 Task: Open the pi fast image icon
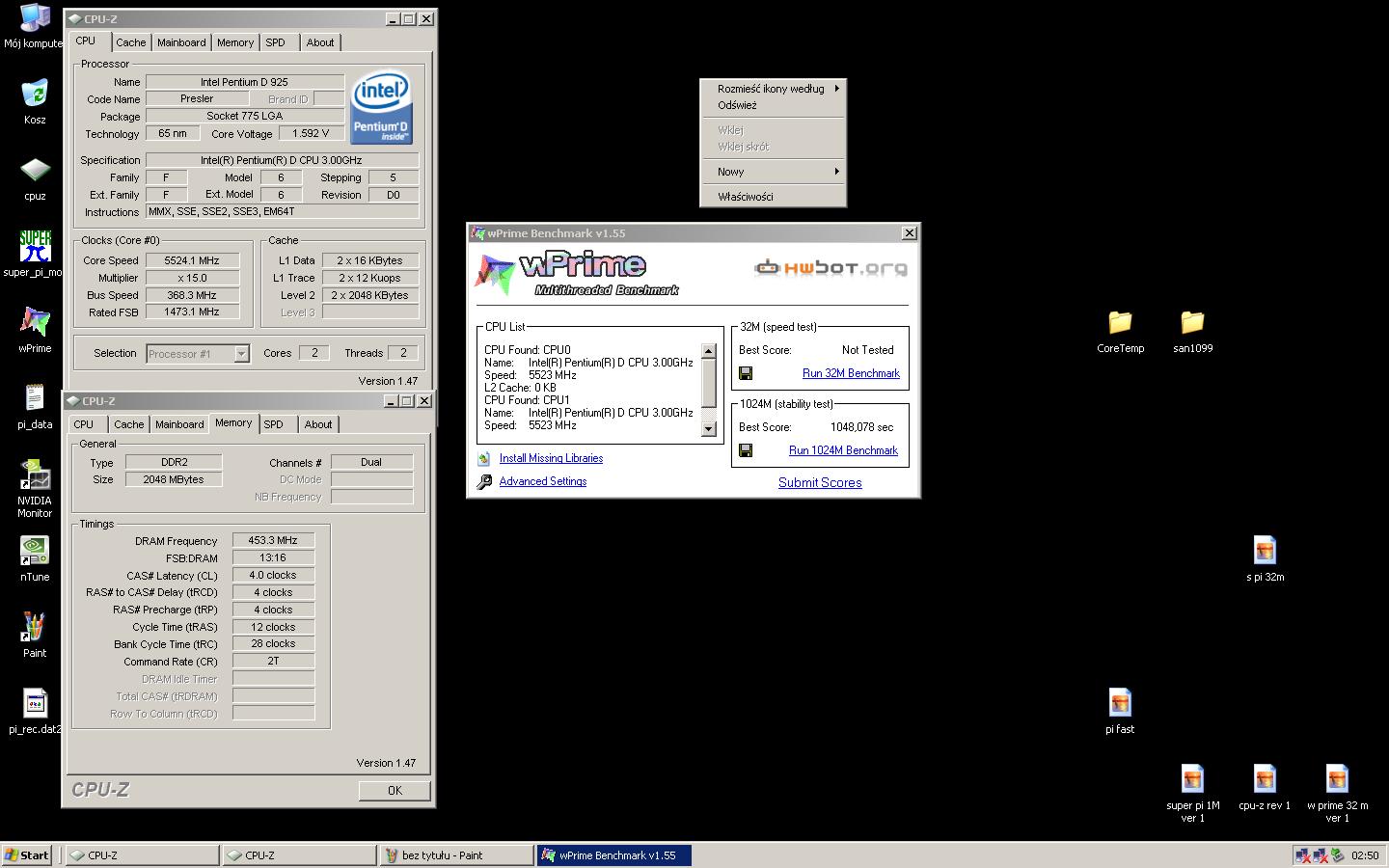click(1120, 703)
